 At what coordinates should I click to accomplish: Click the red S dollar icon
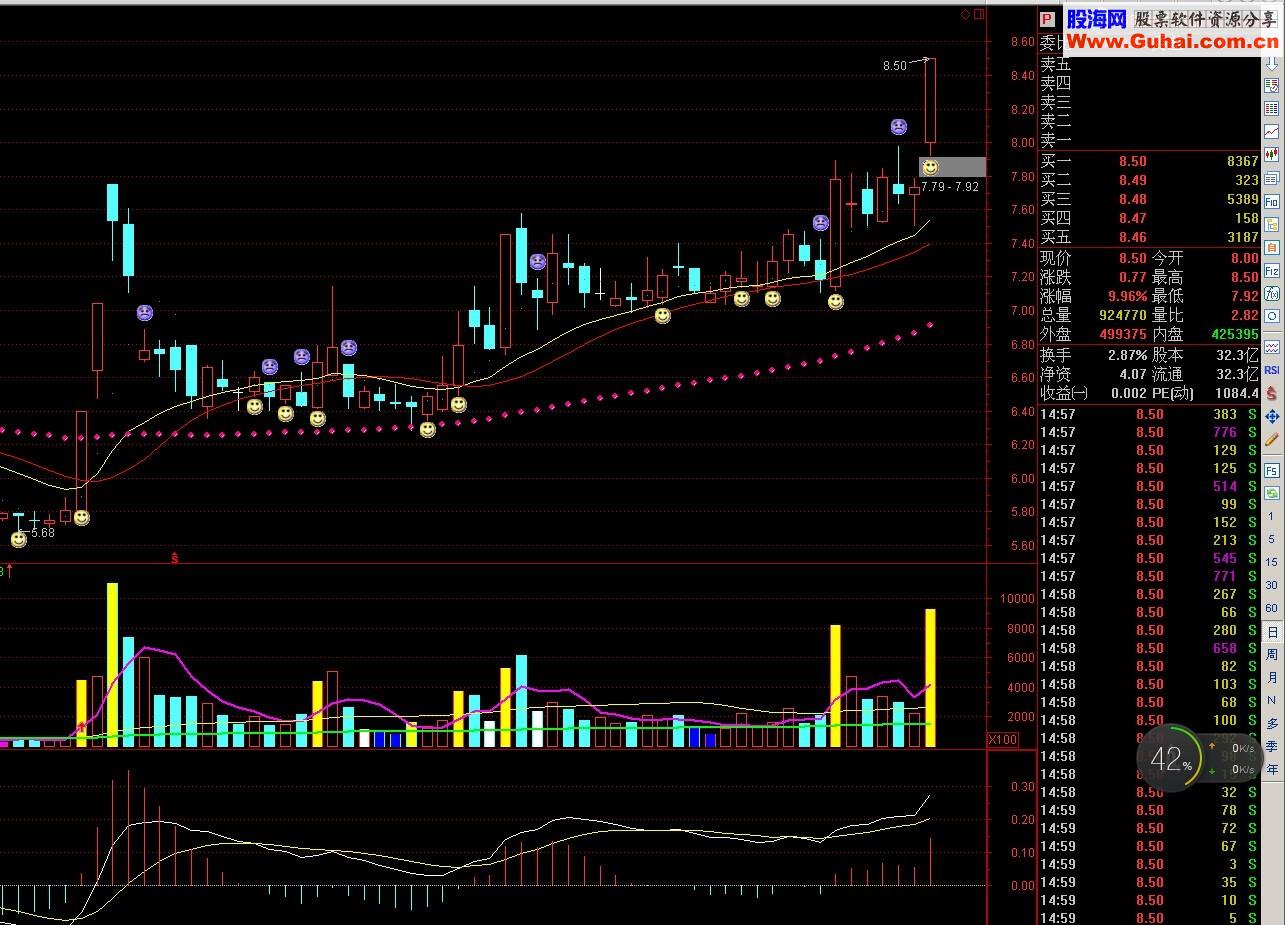pos(1272,393)
